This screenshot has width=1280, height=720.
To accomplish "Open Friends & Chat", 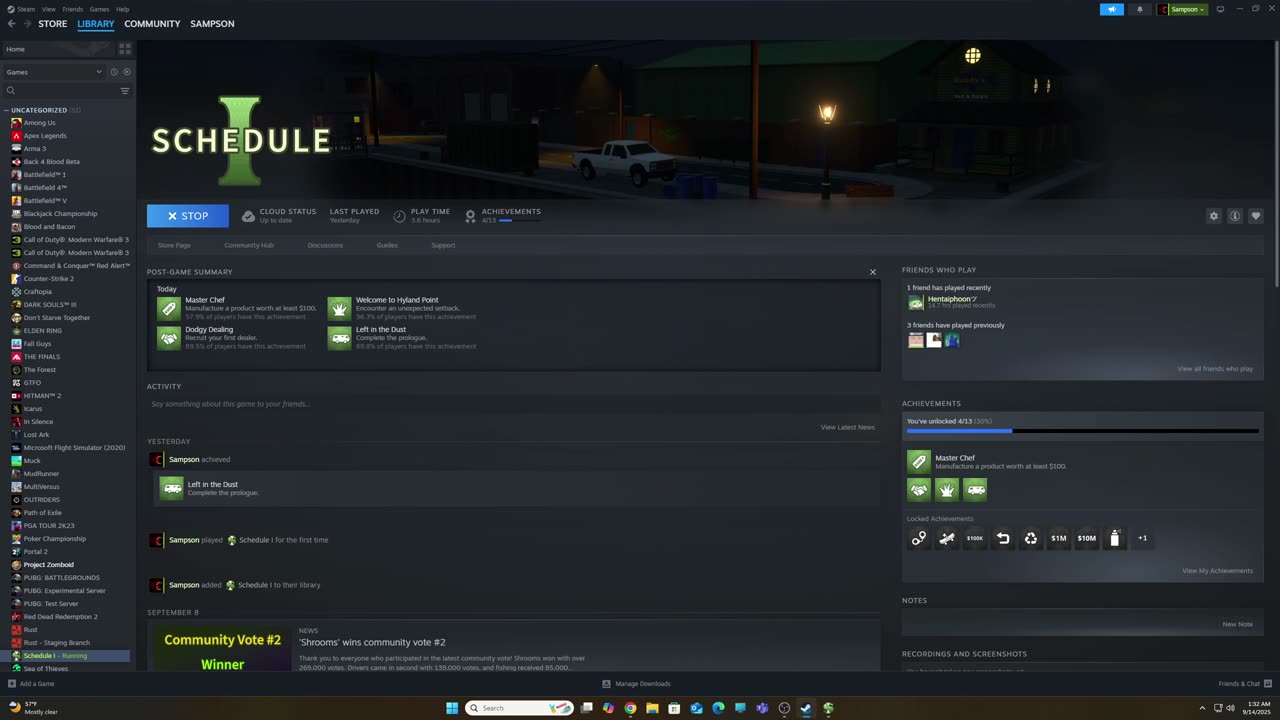I will (1244, 684).
